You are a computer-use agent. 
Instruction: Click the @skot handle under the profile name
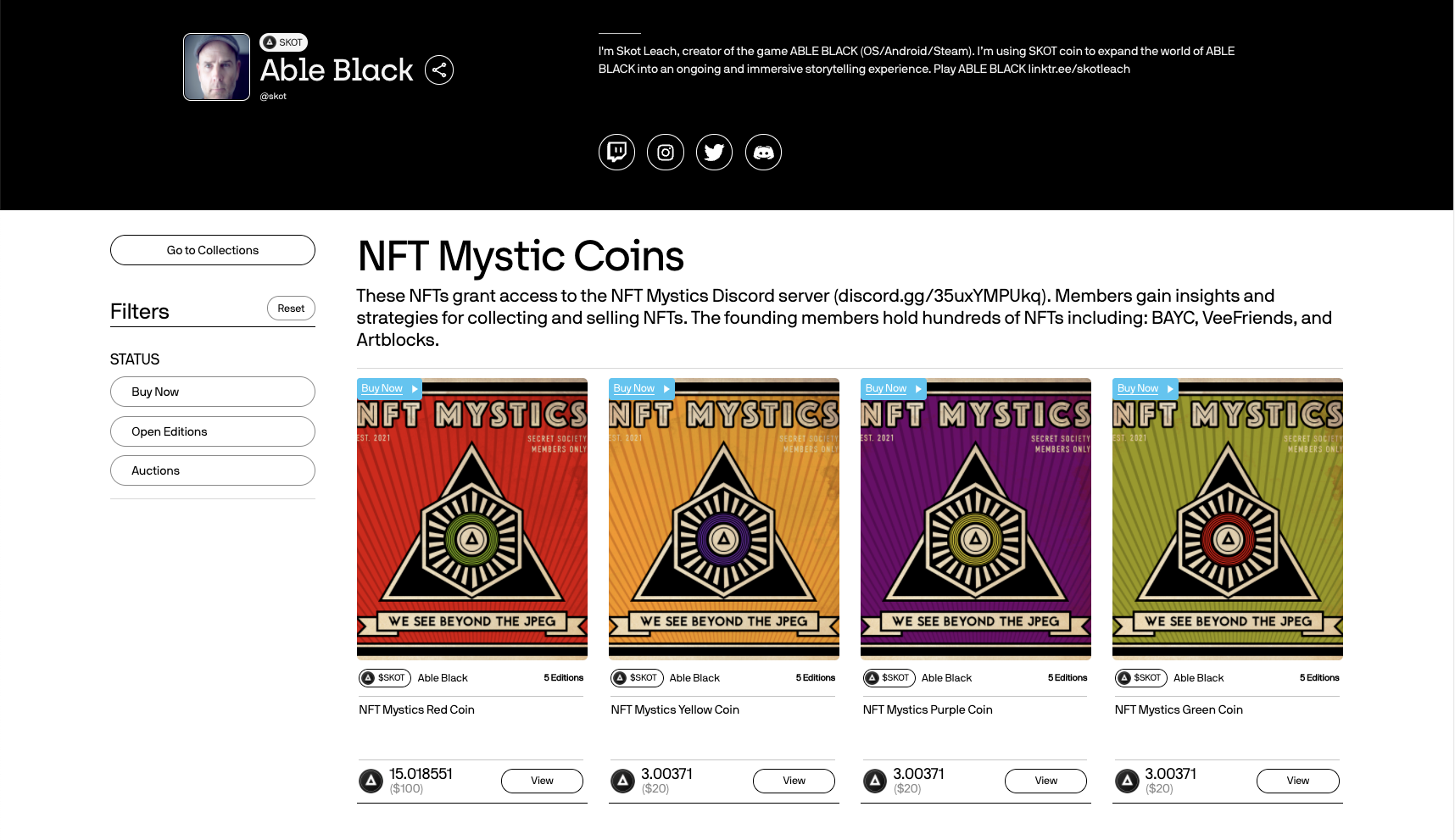pyautogui.click(x=273, y=97)
